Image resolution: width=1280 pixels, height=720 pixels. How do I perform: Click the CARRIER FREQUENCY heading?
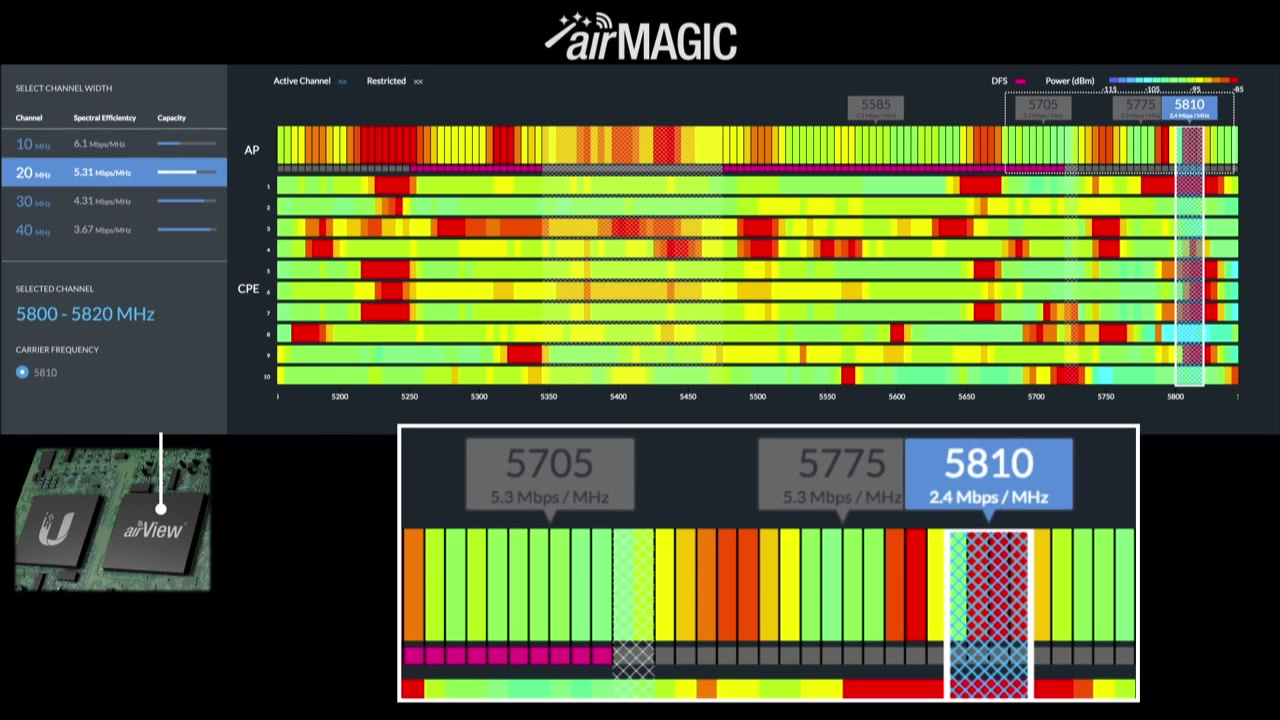pos(57,350)
